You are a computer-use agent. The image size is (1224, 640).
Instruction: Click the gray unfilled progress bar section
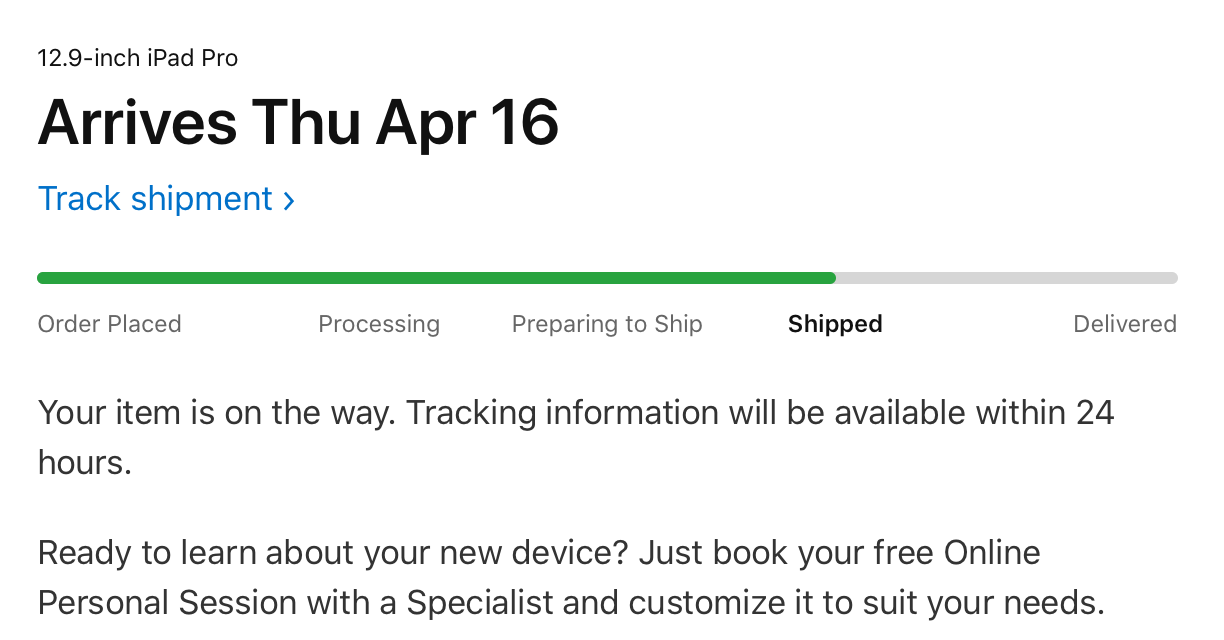(x=1006, y=278)
